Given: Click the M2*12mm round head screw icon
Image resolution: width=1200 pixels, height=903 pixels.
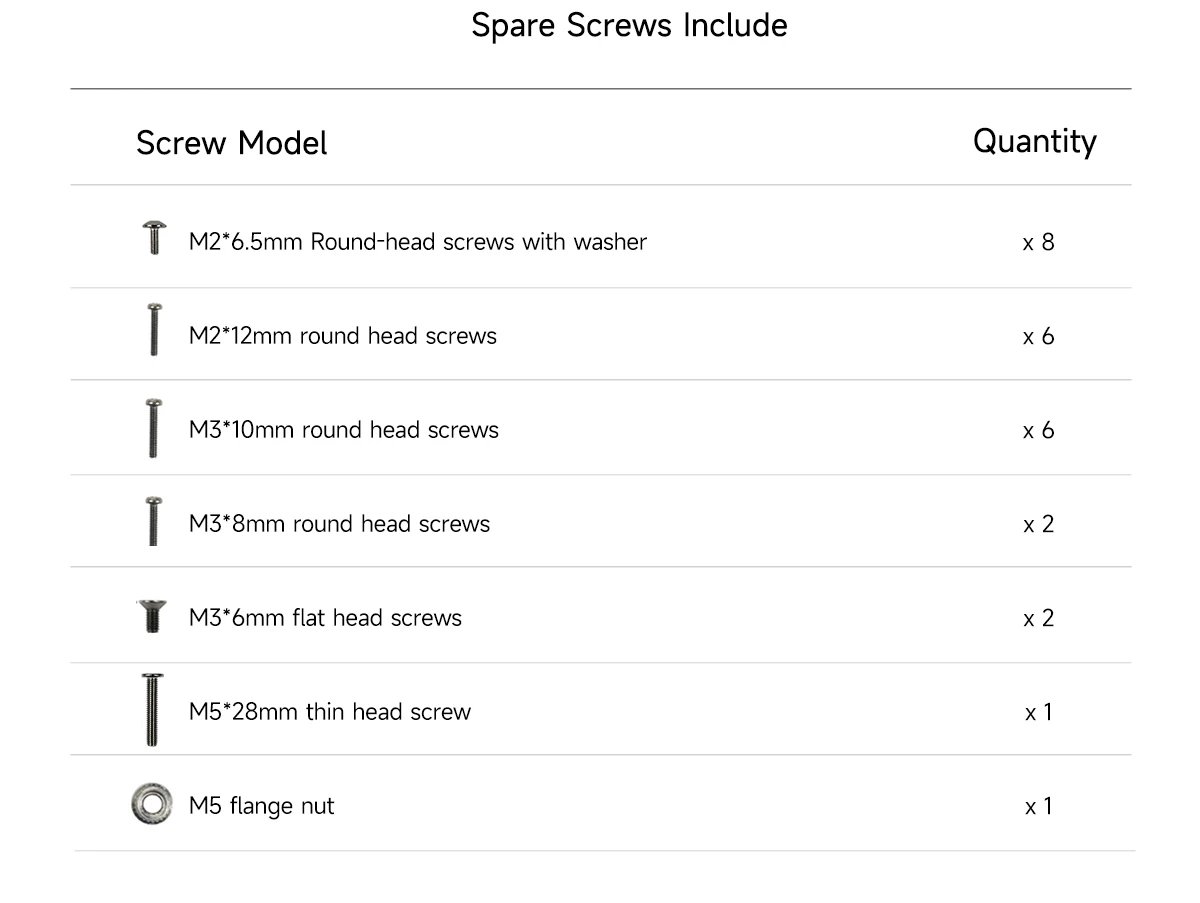Looking at the screenshot, I should [153, 331].
